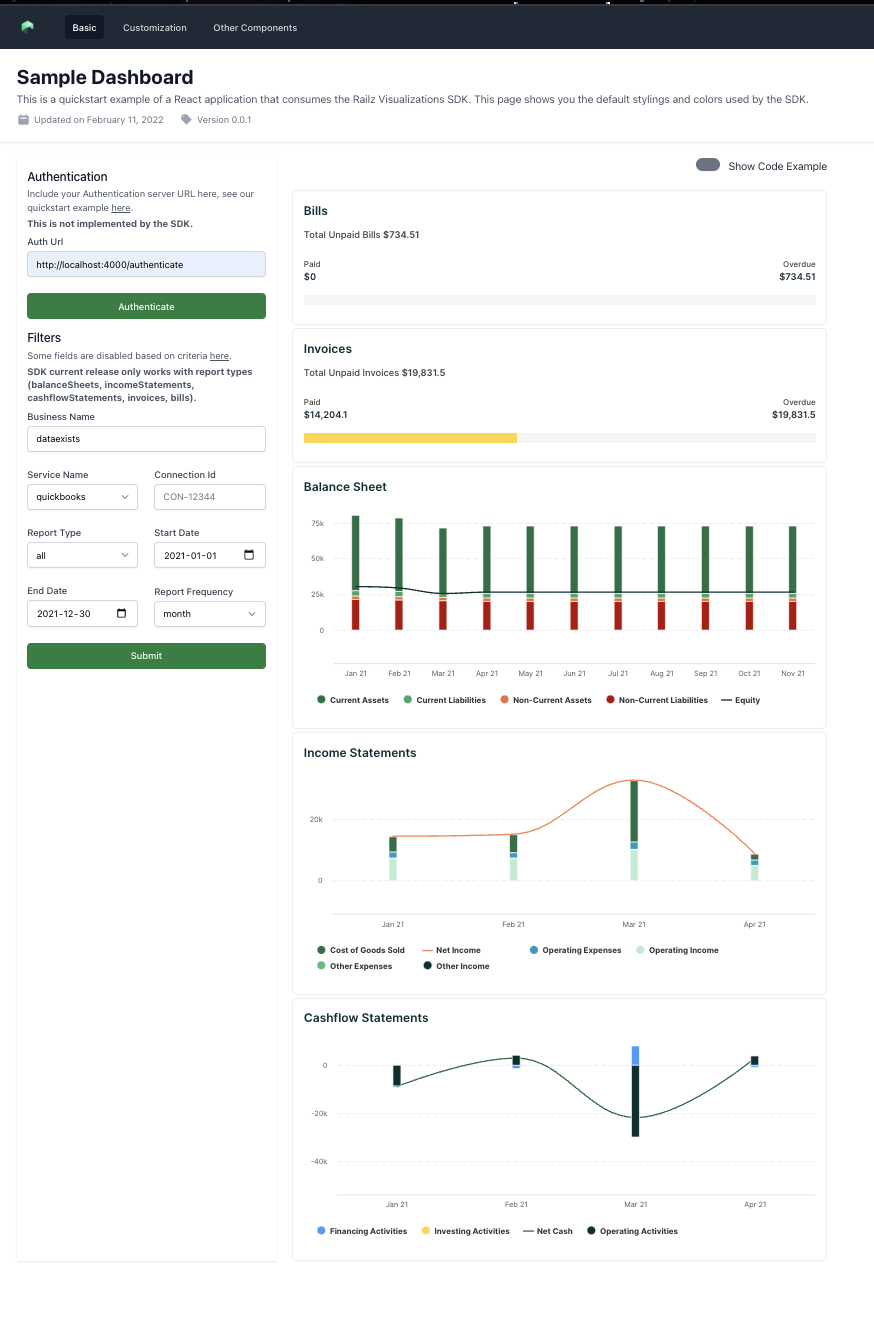Toggle Operating Activities legend item
The width and height of the screenshot is (874, 1318).
point(632,1231)
